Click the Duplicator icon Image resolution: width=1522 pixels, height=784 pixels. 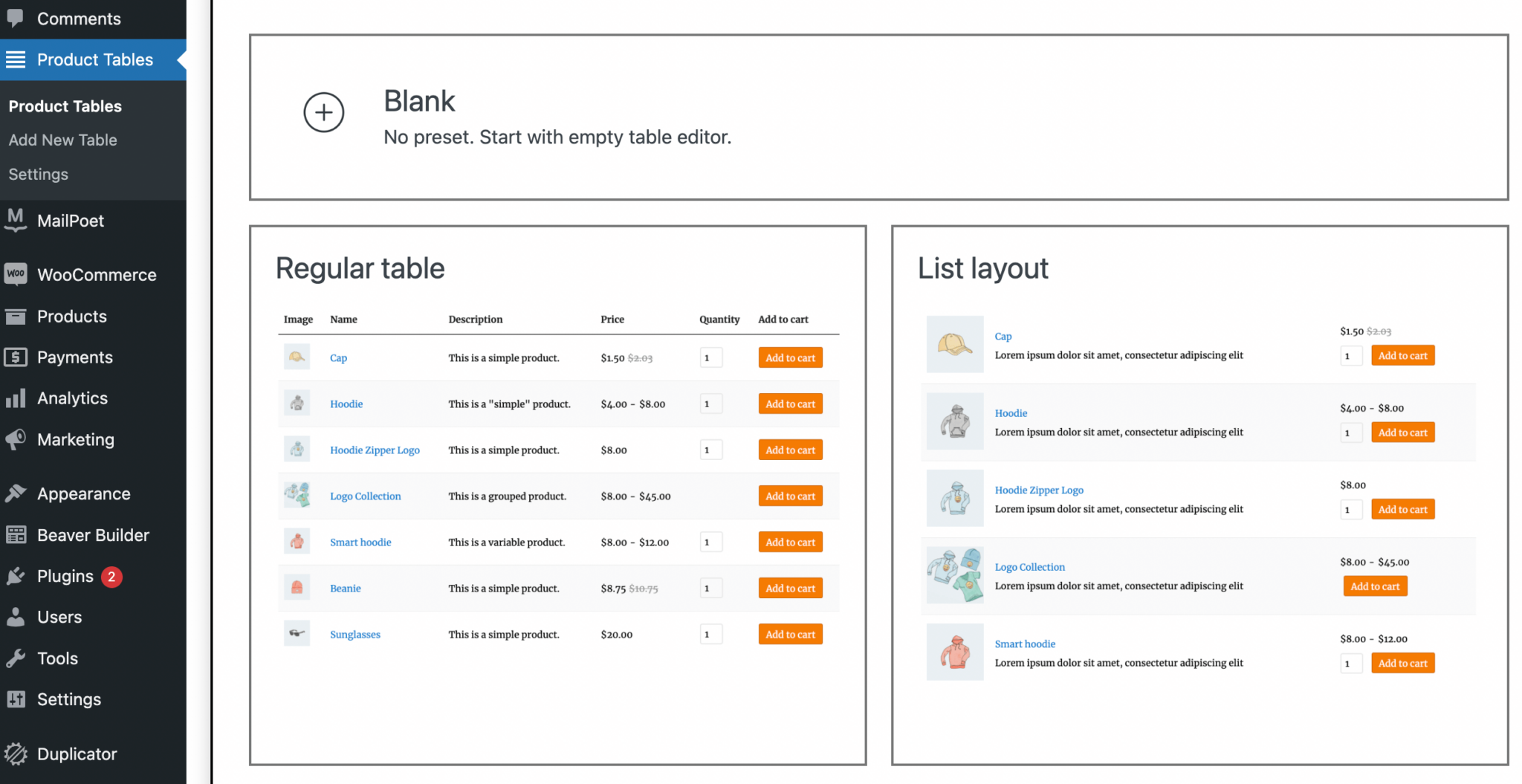pyautogui.click(x=16, y=753)
